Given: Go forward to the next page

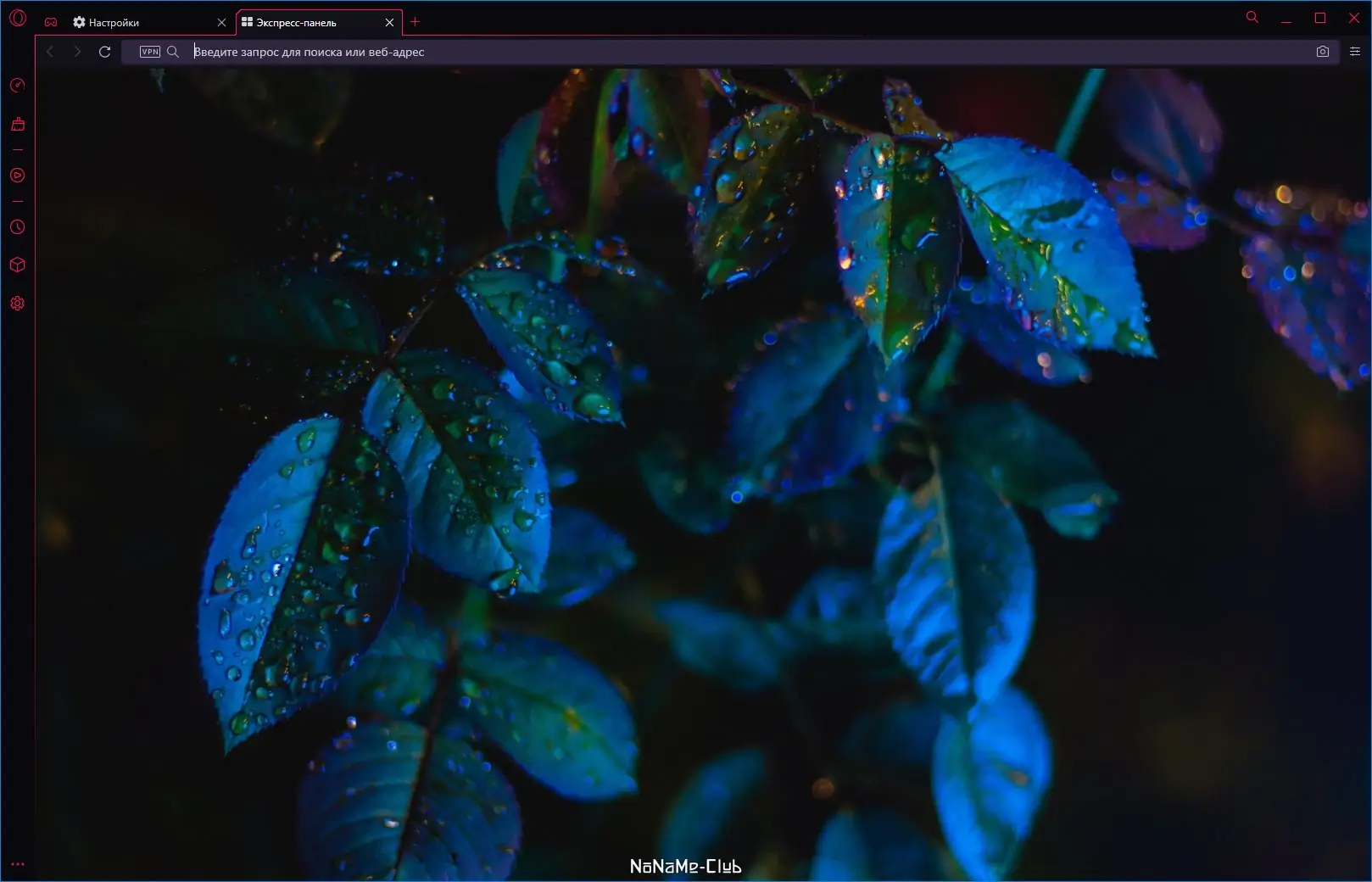Looking at the screenshot, I should pos(77,52).
